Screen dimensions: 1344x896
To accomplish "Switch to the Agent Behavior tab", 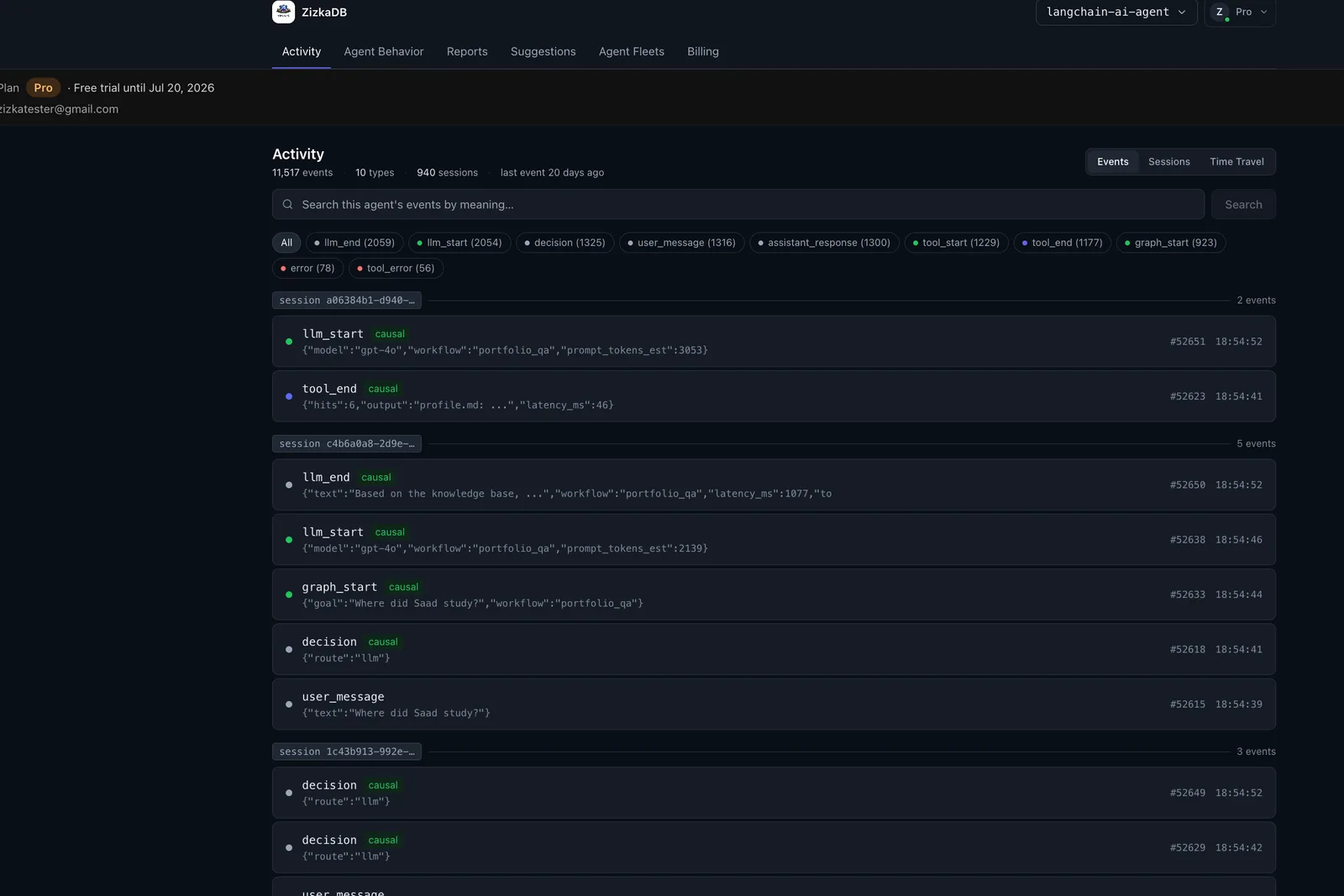I will (384, 52).
